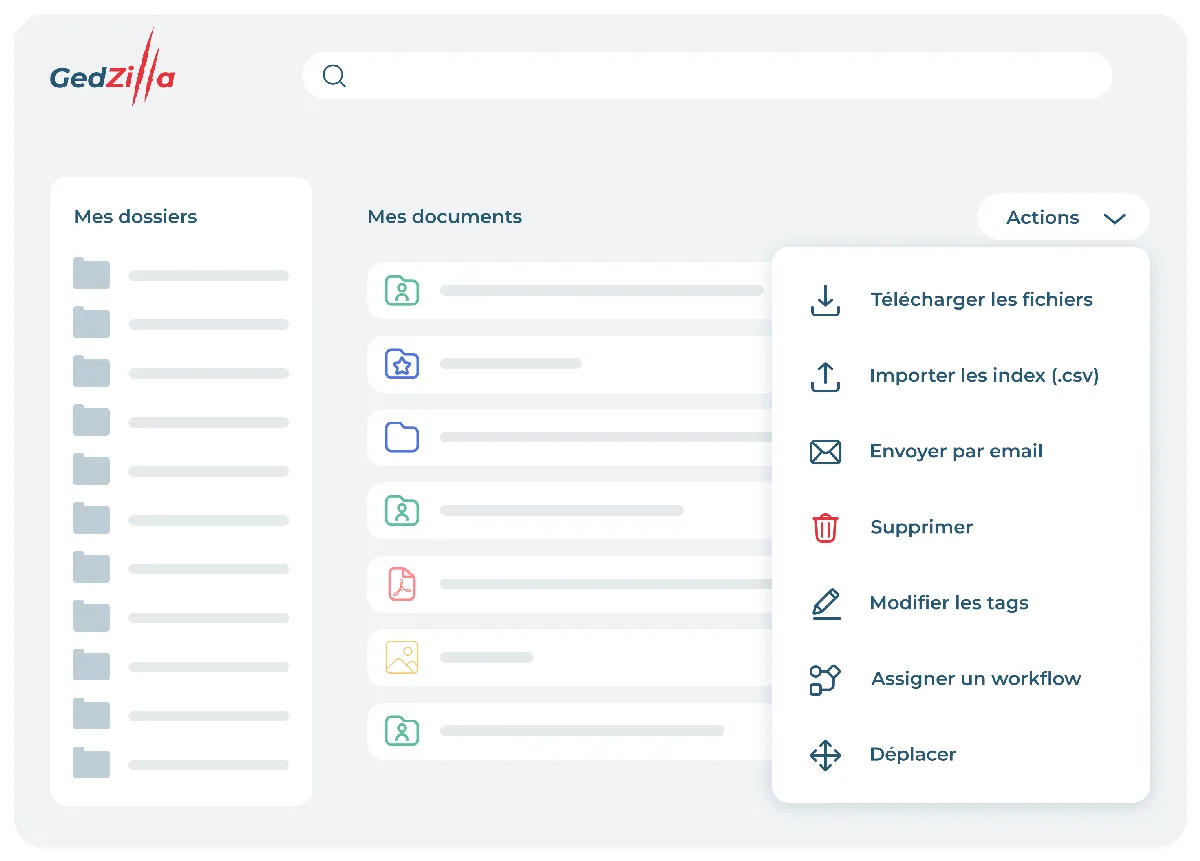Focus the top search bar field

pos(707,76)
